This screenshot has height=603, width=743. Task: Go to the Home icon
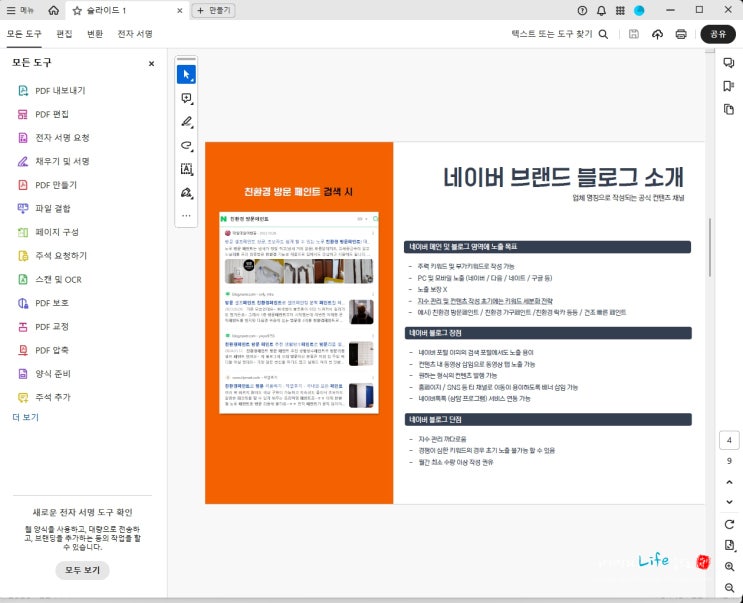(x=54, y=10)
